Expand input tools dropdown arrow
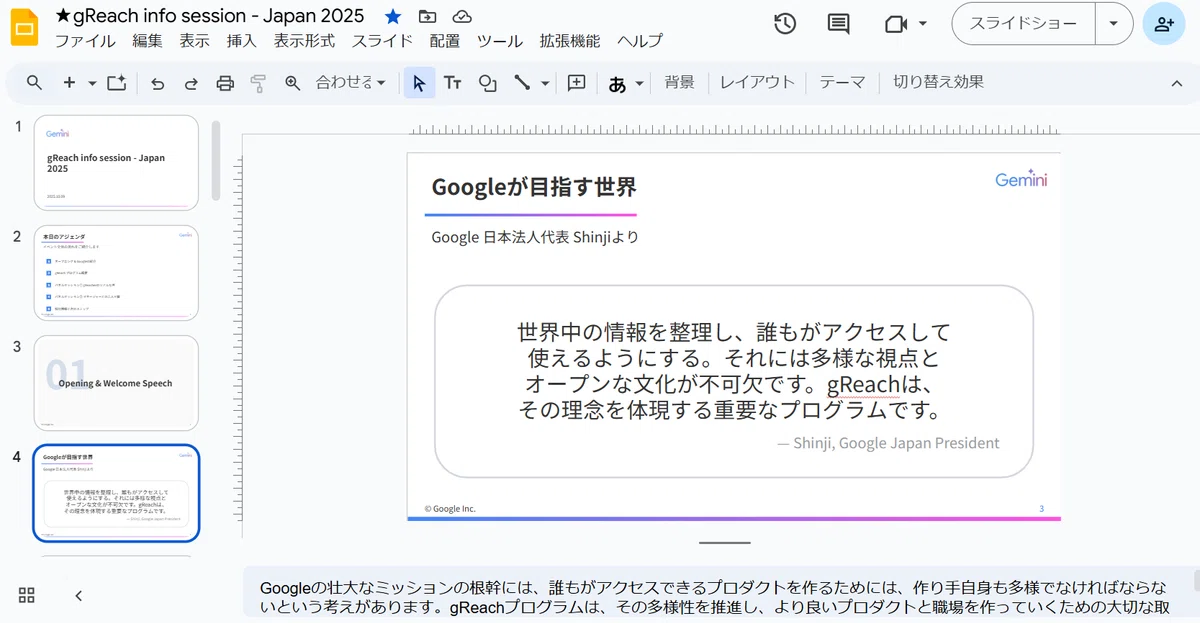 click(640, 83)
